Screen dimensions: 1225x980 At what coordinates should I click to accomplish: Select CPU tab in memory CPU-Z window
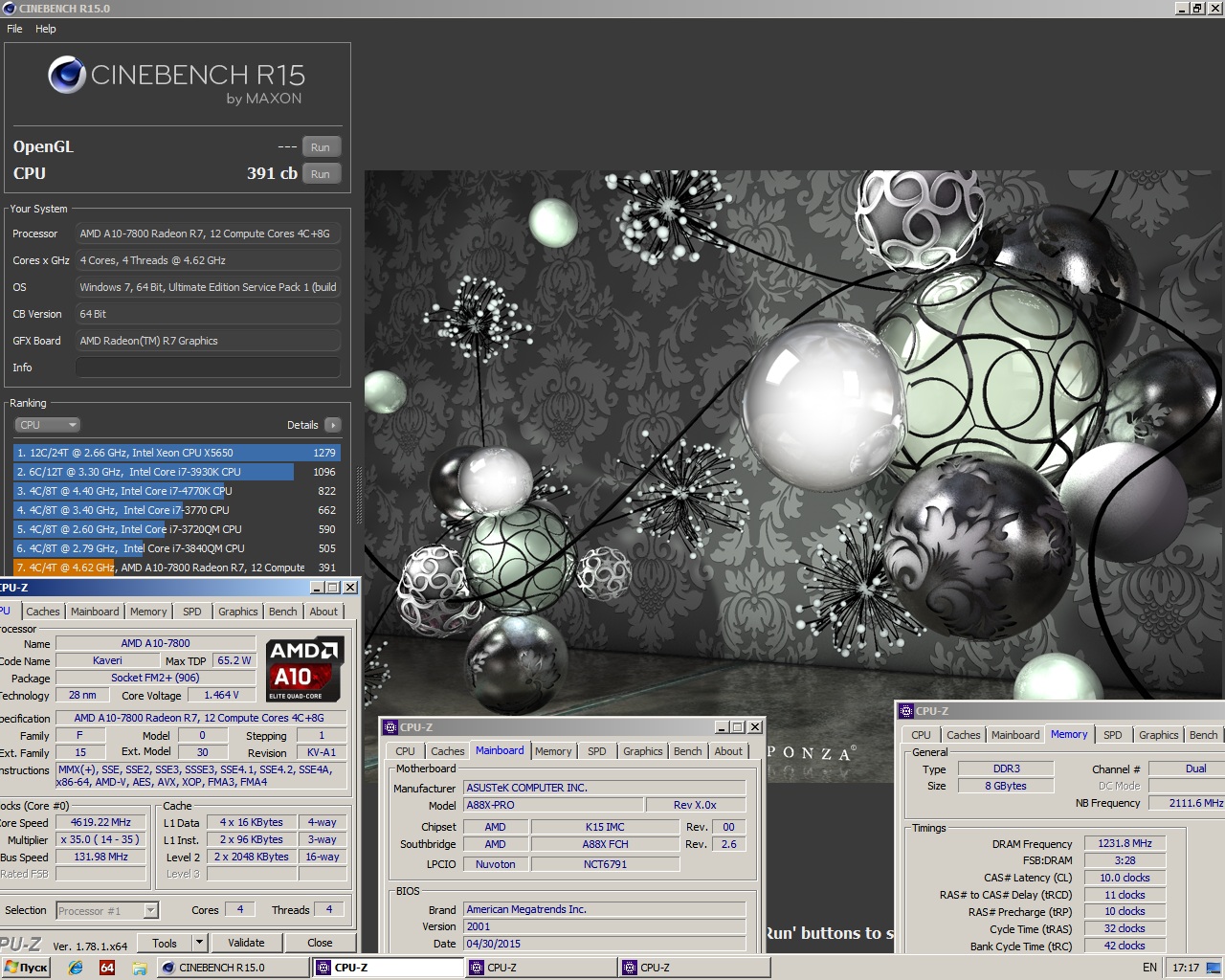click(x=921, y=735)
